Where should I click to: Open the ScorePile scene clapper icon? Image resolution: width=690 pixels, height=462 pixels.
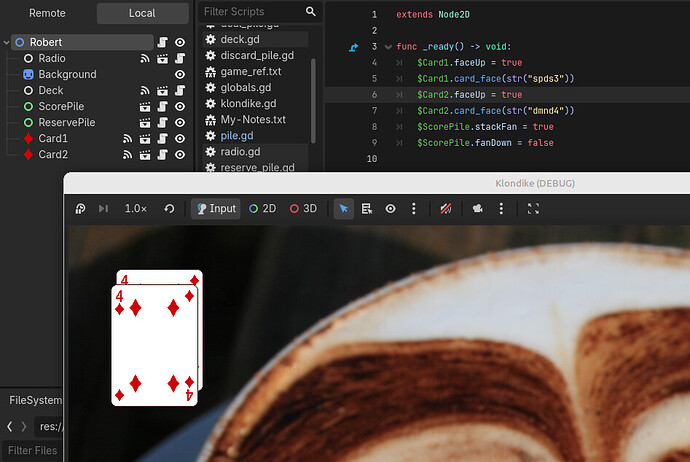(x=145, y=106)
